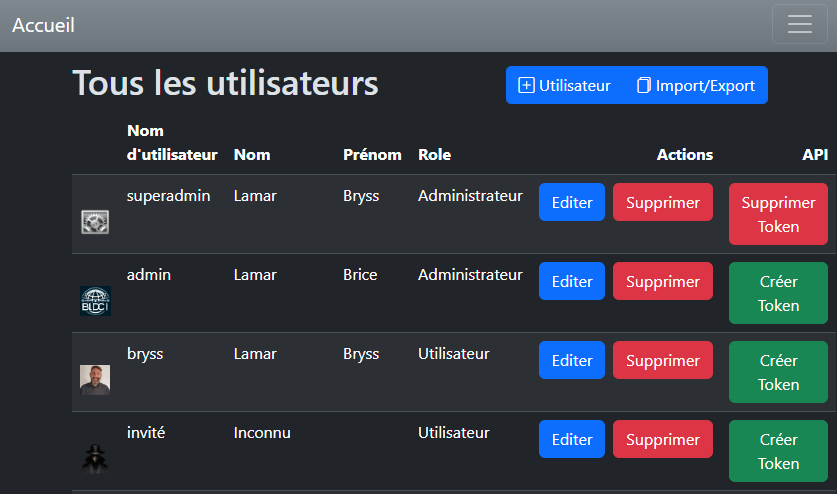Click invité's dark figure avatar
837x494 pixels.
click(x=95, y=459)
